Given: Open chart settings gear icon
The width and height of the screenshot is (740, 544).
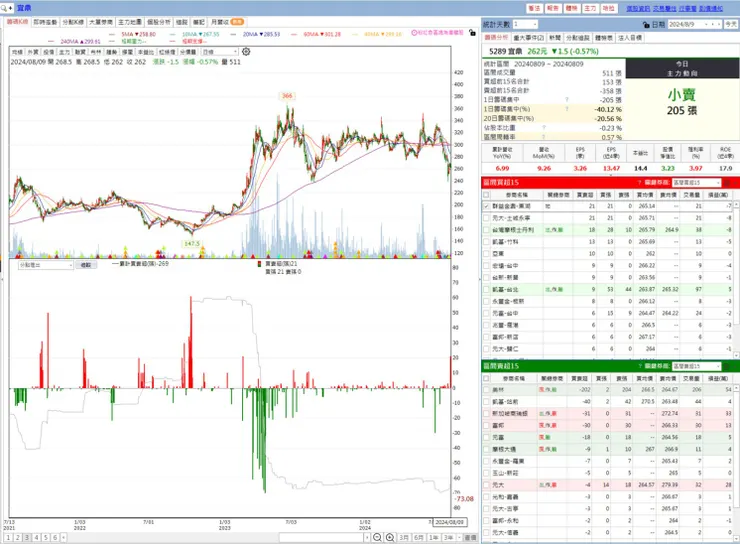Looking at the screenshot, I should tap(246, 51).
